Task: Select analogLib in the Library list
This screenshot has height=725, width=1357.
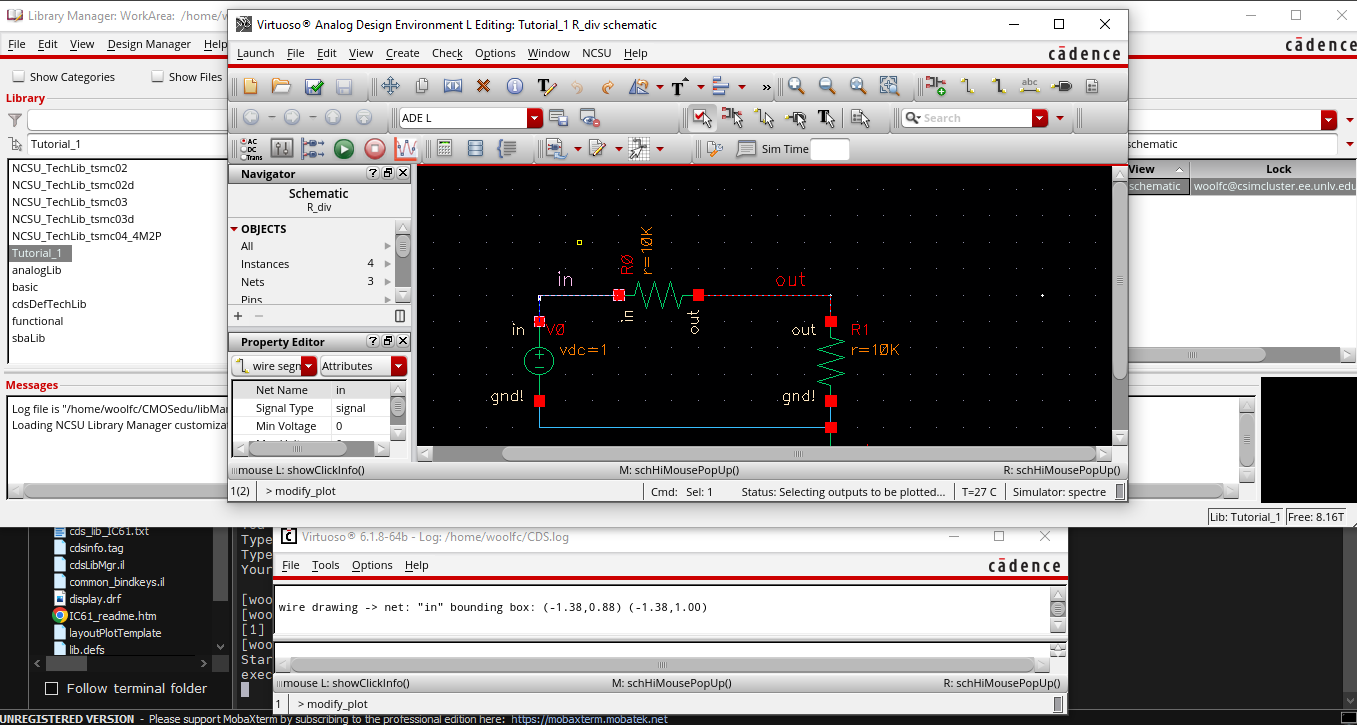Action: (x=37, y=270)
